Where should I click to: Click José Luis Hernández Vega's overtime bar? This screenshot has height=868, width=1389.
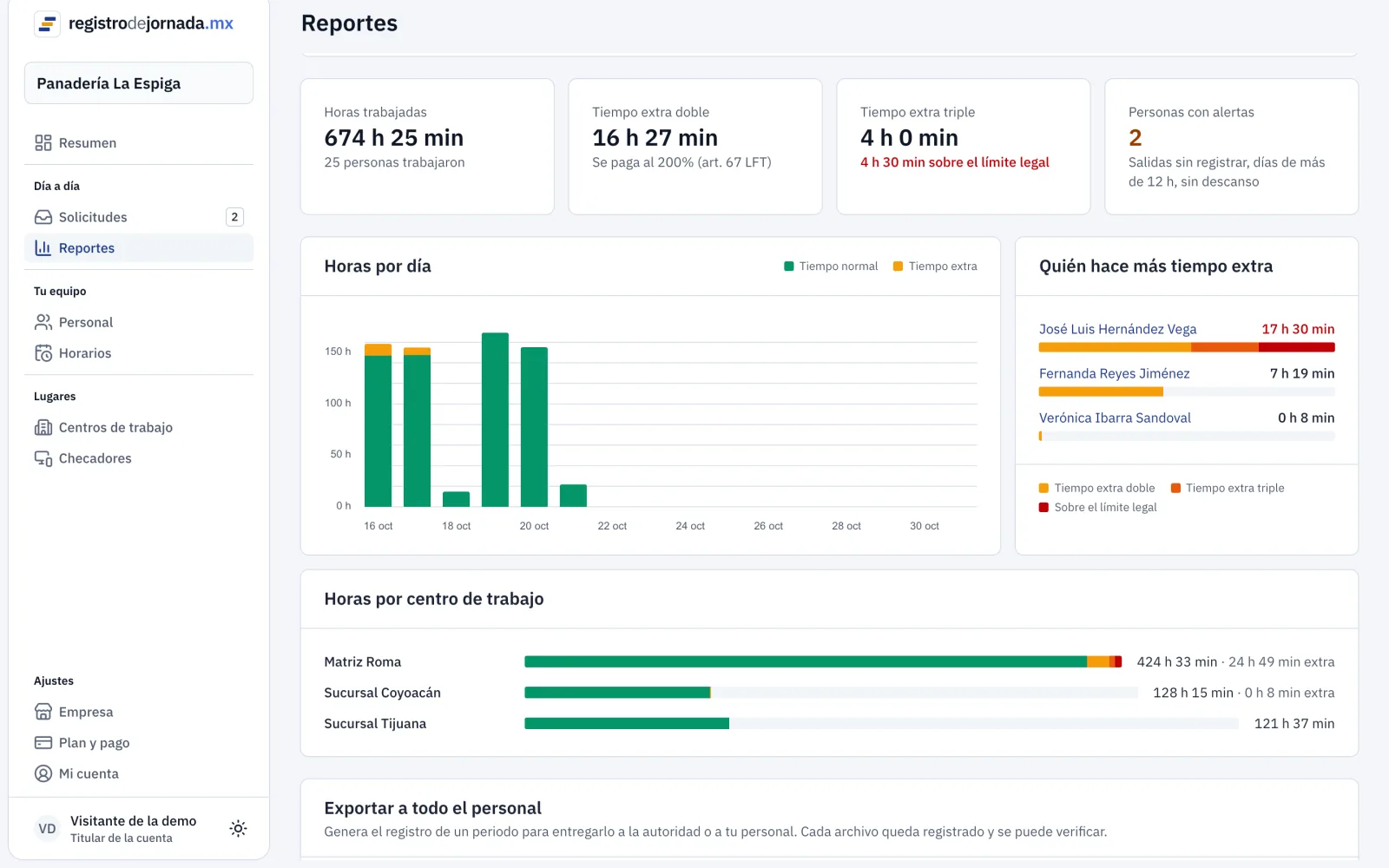(1187, 347)
